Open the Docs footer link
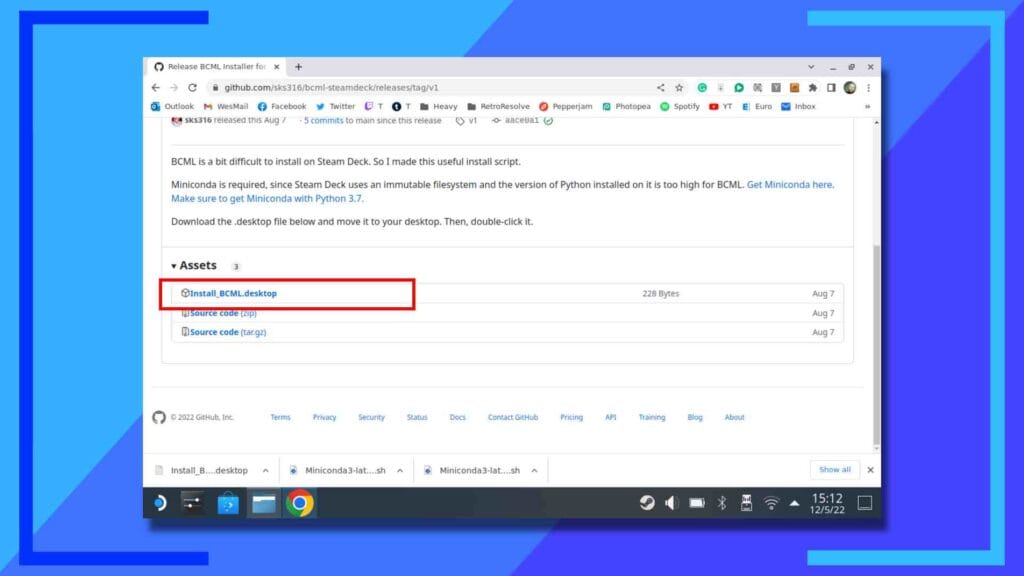This screenshot has height=576, width=1024. pyautogui.click(x=457, y=417)
